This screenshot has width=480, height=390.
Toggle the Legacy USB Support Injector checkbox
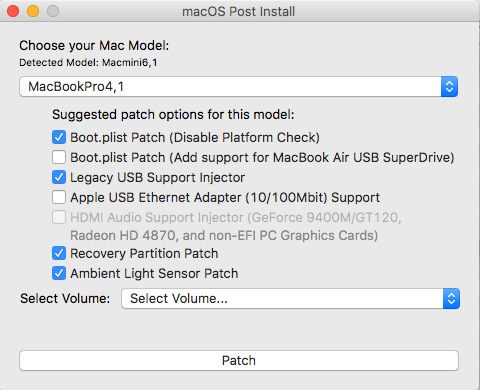pyautogui.click(x=59, y=177)
